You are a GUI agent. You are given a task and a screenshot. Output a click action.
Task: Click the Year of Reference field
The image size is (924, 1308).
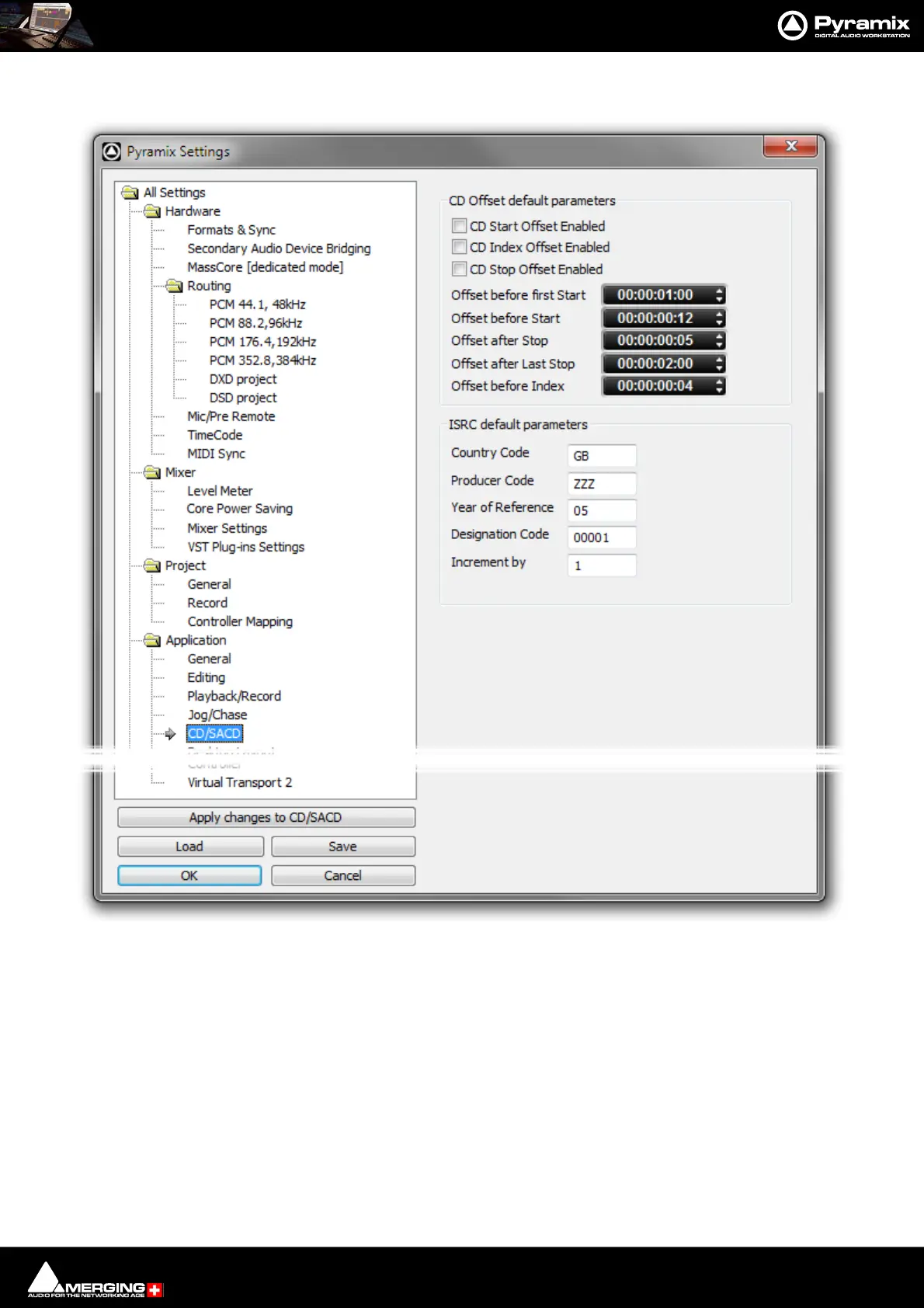(603, 510)
